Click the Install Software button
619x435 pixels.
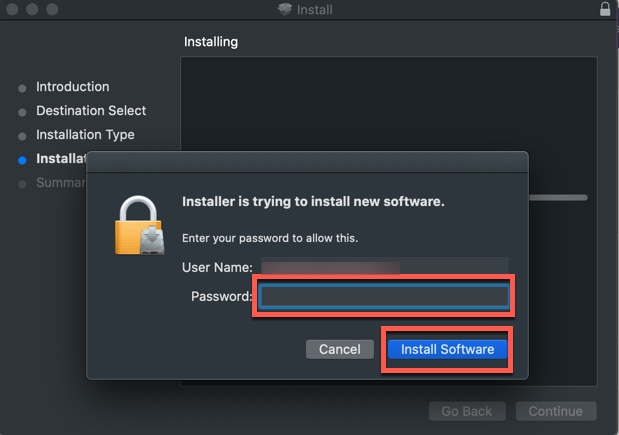coord(447,349)
